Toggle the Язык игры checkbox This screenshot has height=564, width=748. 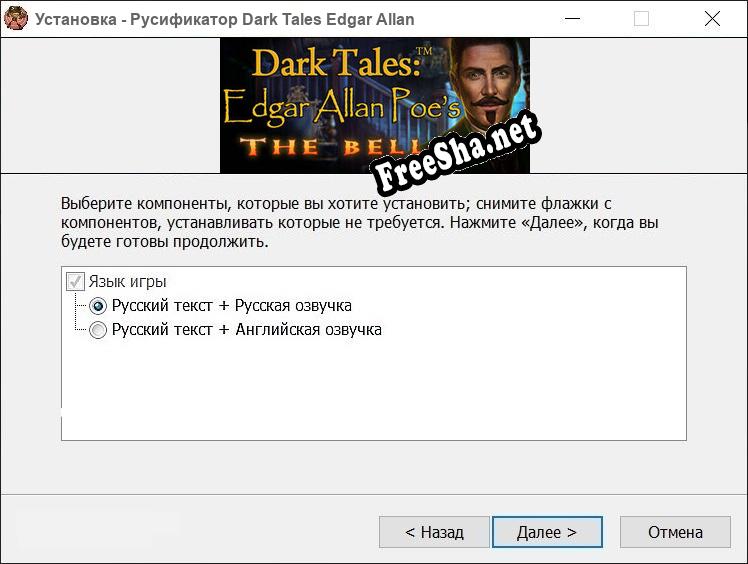[75, 282]
